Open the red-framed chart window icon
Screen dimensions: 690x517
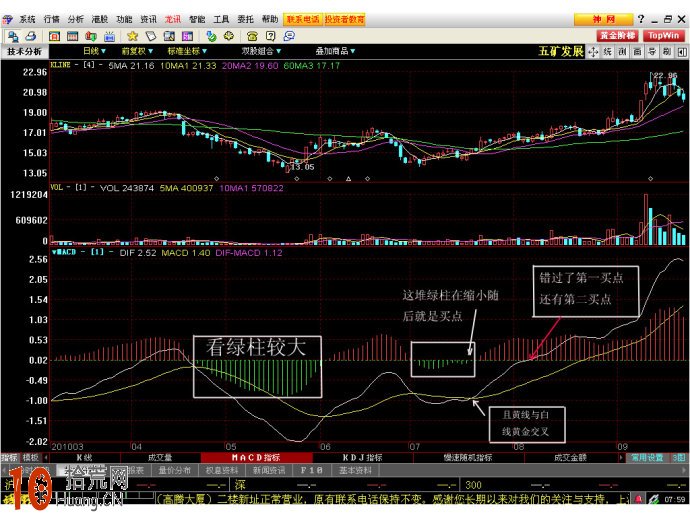coord(55,36)
